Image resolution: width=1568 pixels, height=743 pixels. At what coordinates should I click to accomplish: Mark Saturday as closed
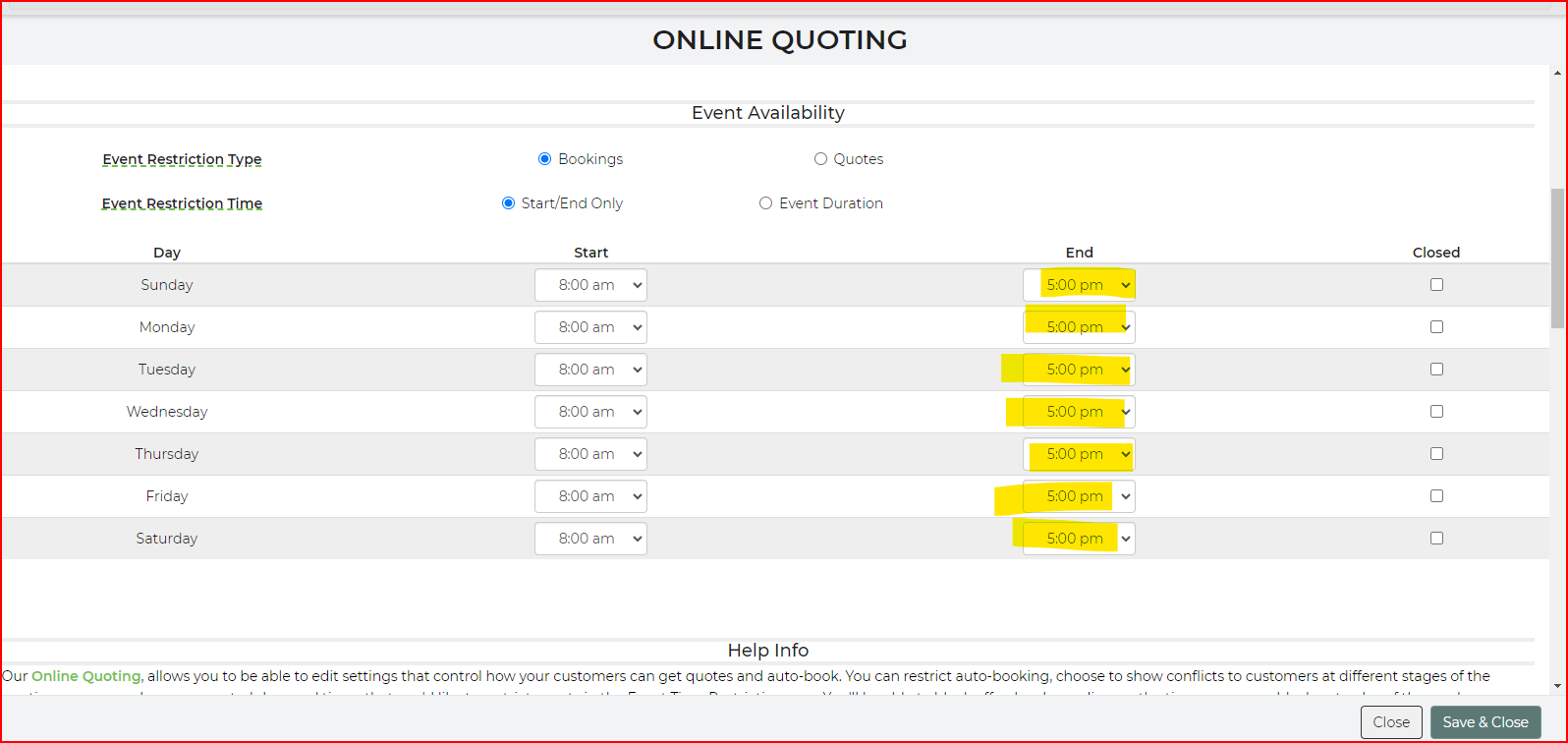[x=1436, y=539]
